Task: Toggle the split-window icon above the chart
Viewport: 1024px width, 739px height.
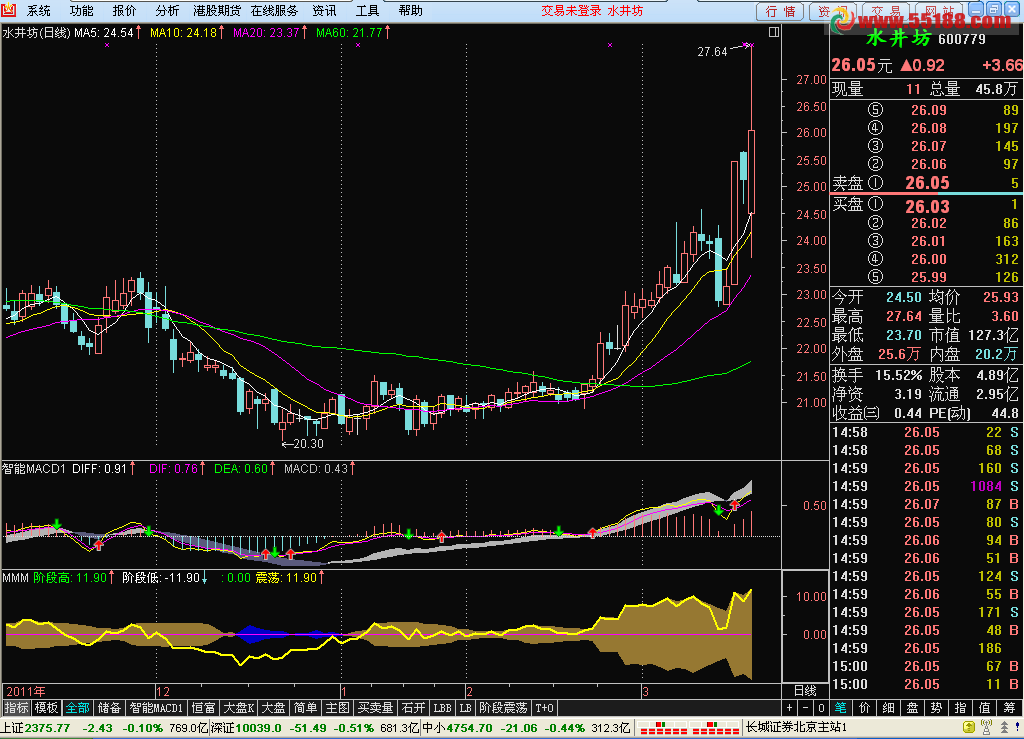Action: tap(774, 32)
